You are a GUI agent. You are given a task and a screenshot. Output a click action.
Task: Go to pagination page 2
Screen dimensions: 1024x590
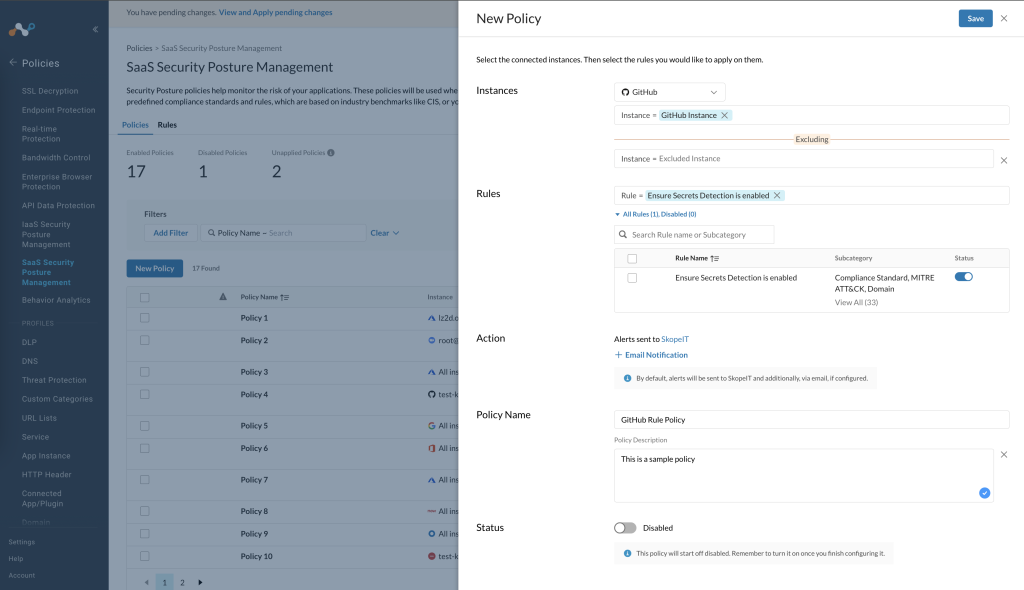182,582
